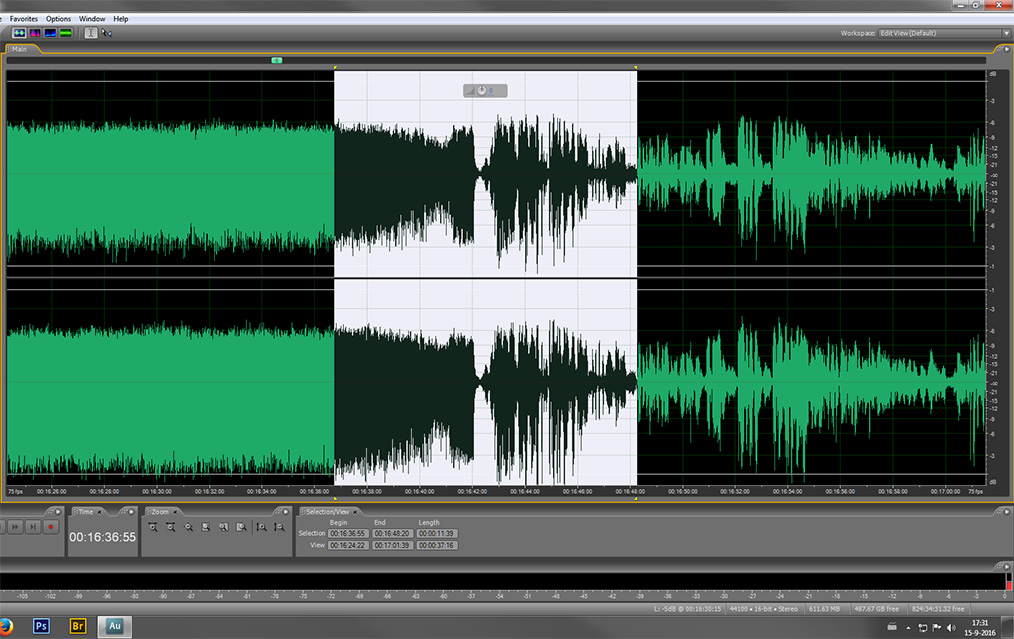
Task: Open the Time panel options menu
Action: [x=131, y=511]
